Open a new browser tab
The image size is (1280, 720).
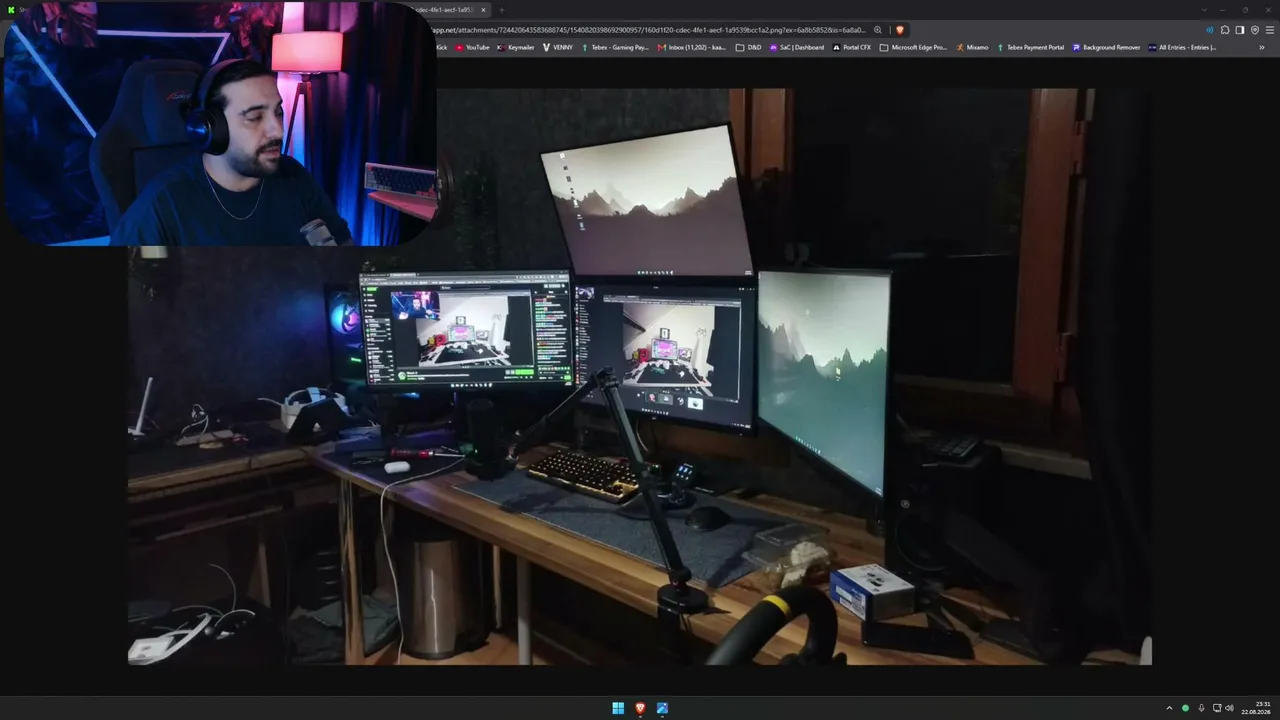click(x=502, y=10)
